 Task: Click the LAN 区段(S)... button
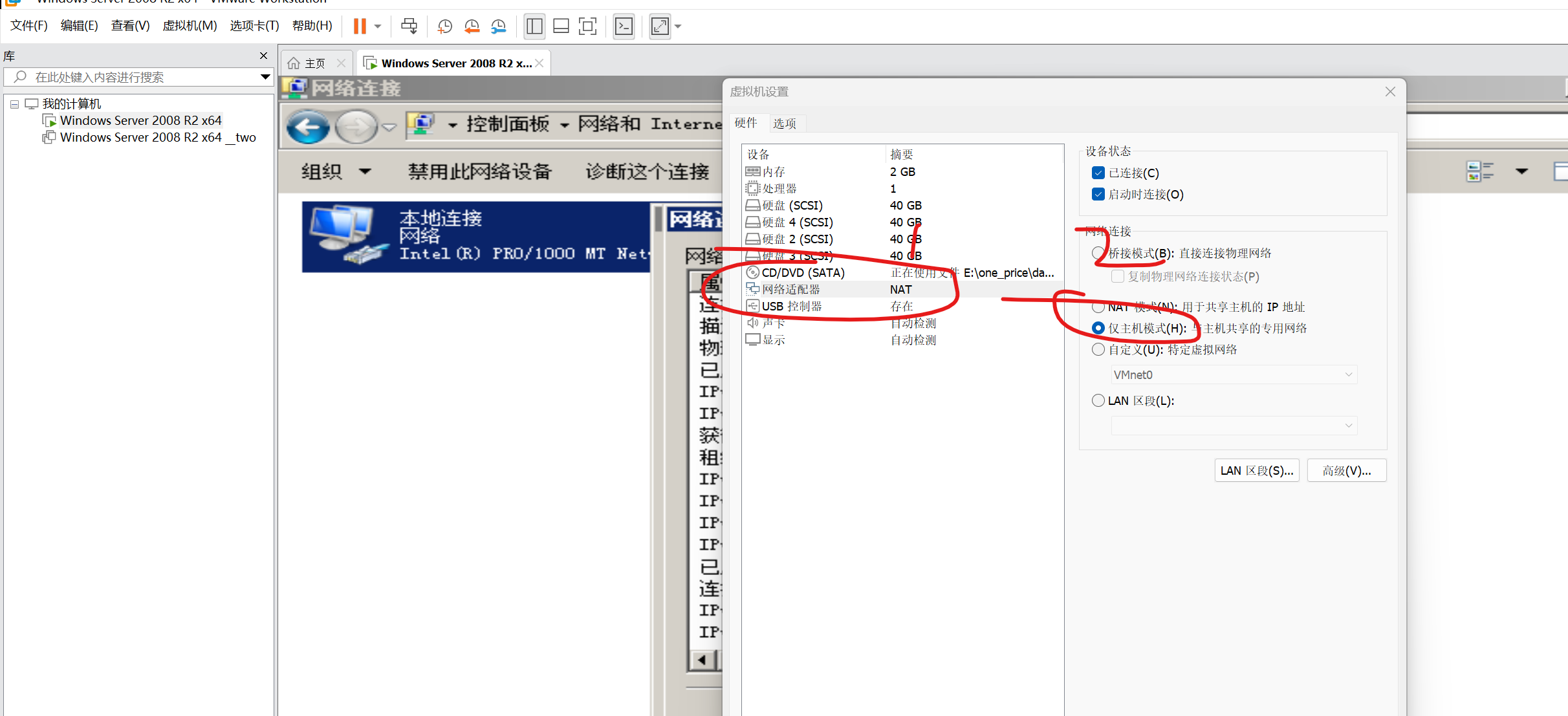pos(1256,470)
